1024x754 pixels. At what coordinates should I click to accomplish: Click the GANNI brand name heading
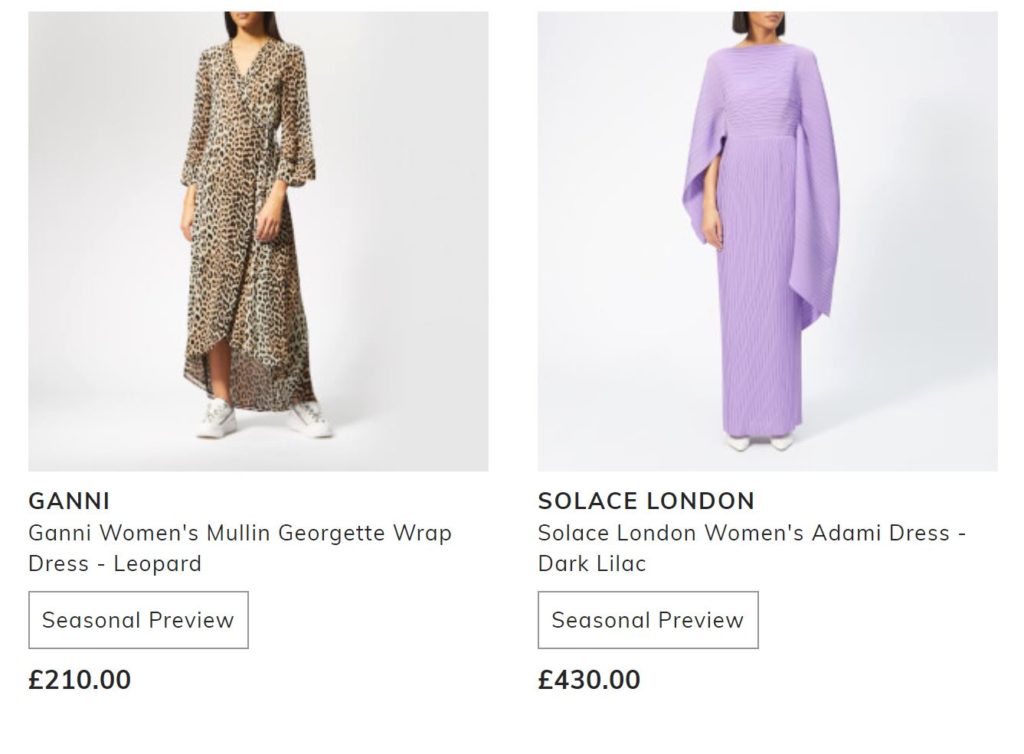coord(69,501)
